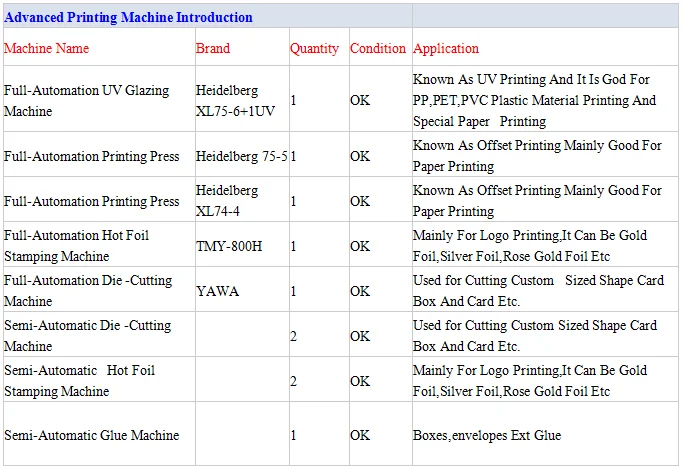Click the Quantity column header

(314, 48)
